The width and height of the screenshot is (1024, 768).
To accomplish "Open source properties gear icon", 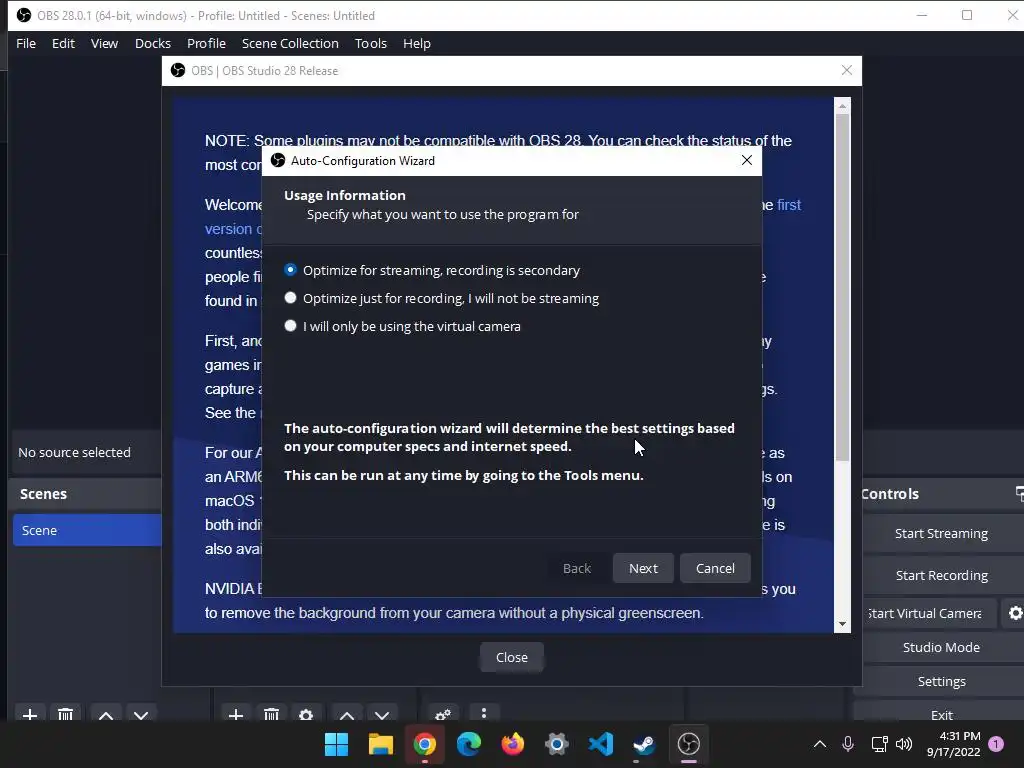I will (x=306, y=715).
